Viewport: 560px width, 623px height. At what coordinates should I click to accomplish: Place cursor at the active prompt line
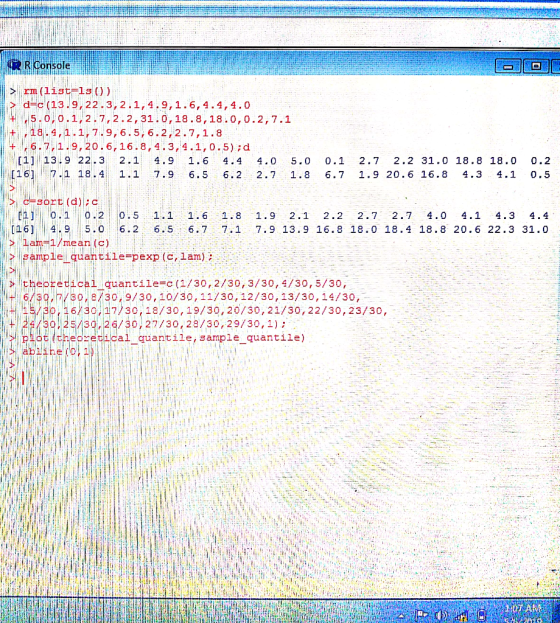point(23,378)
